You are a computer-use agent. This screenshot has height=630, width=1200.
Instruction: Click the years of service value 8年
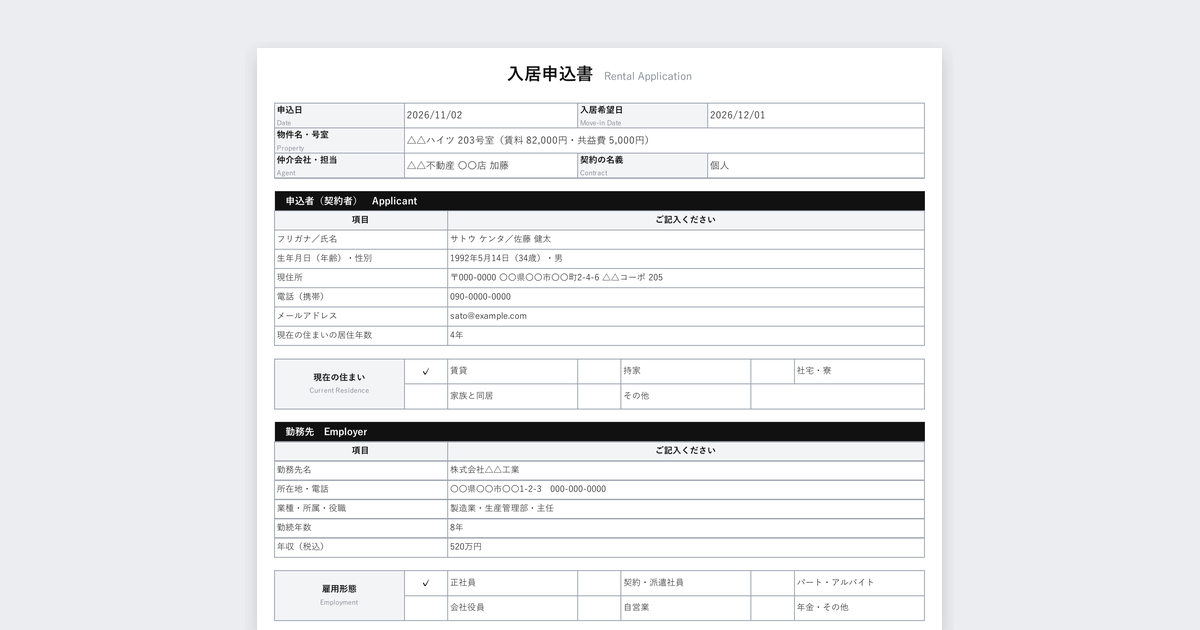point(686,527)
